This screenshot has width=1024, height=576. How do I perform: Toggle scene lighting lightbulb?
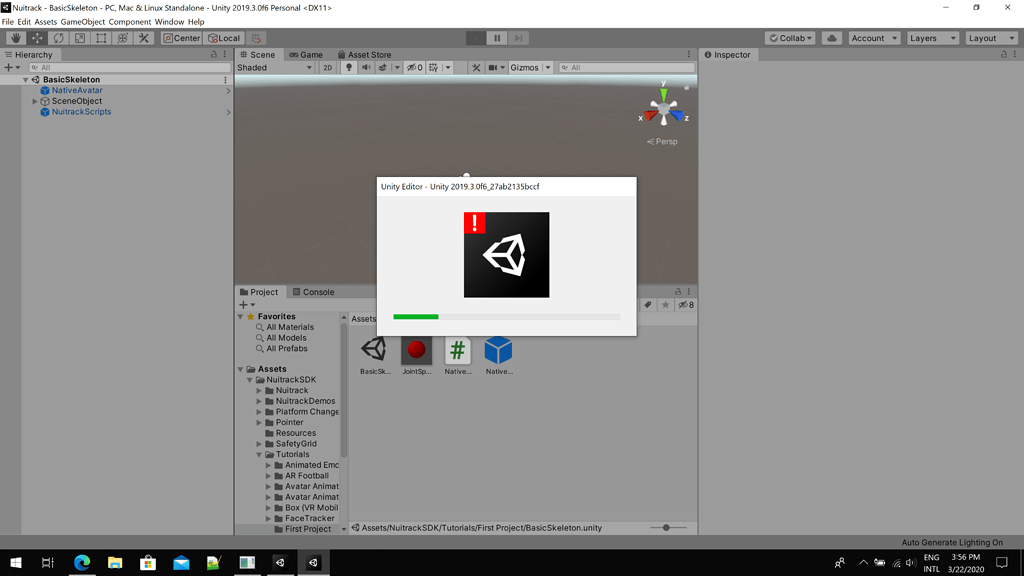349,68
